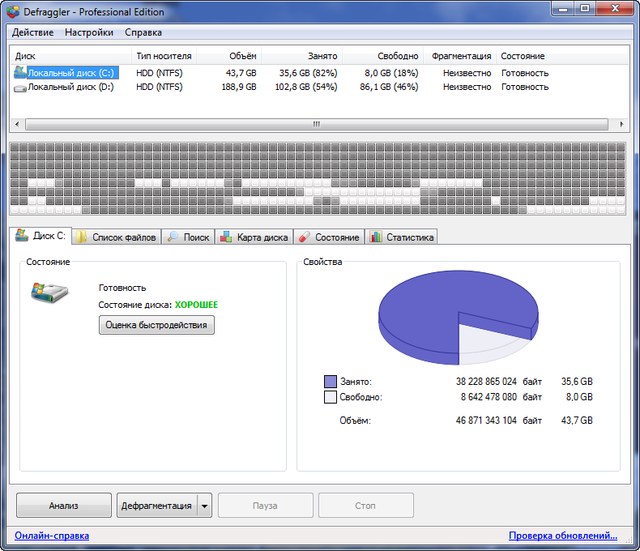Viewport: 640px width, 551px height.
Task: Open the Настройки menu
Action: click(89, 32)
